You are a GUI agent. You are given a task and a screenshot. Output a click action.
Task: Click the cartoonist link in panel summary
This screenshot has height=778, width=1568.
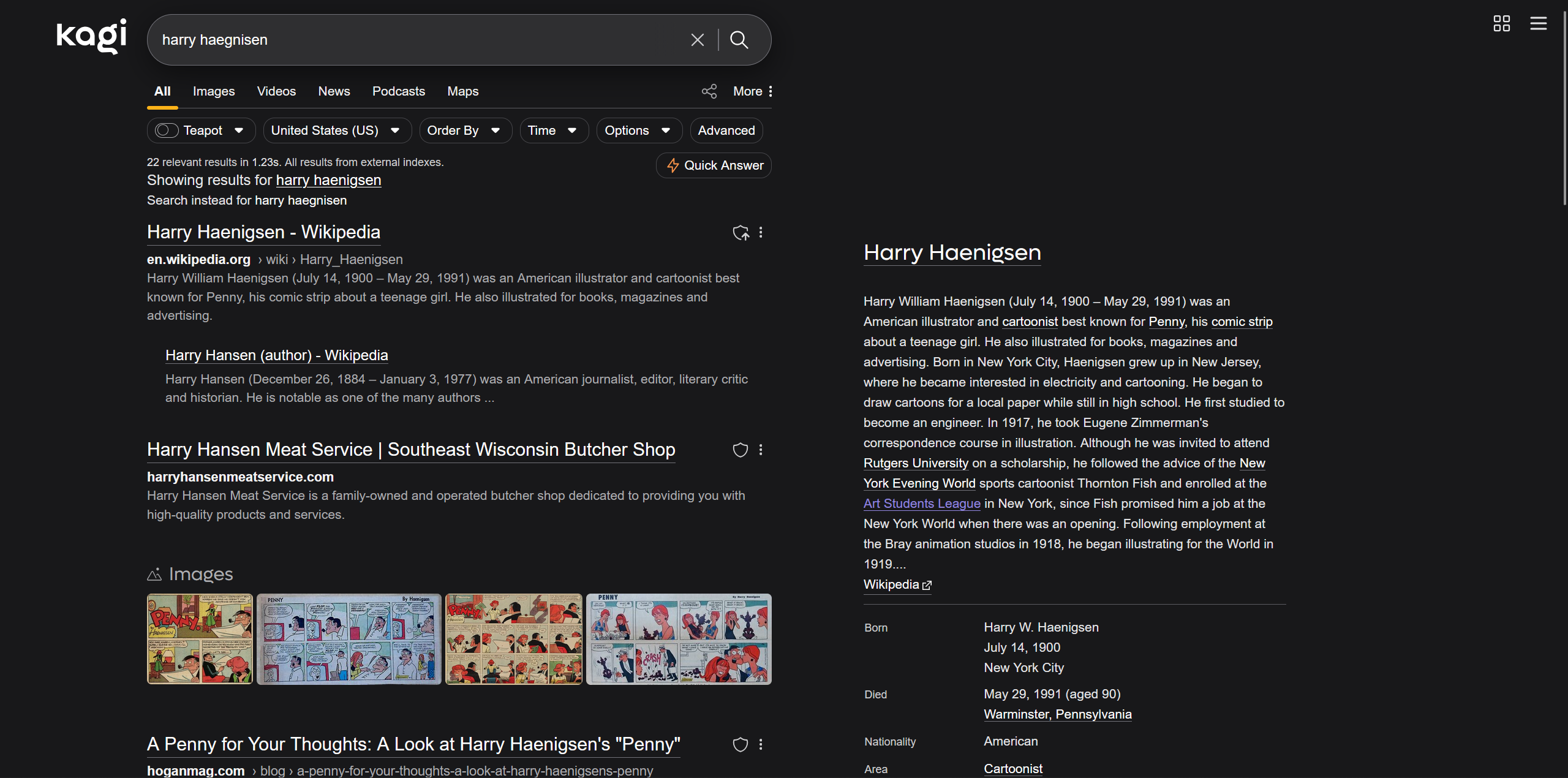1030,322
